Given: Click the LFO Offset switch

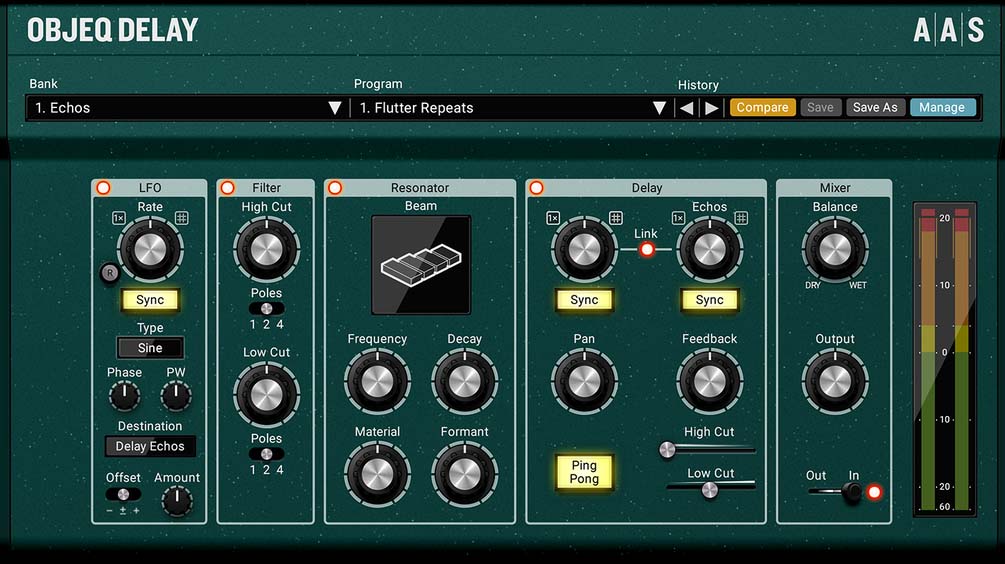Looking at the screenshot, I should tap(123, 494).
